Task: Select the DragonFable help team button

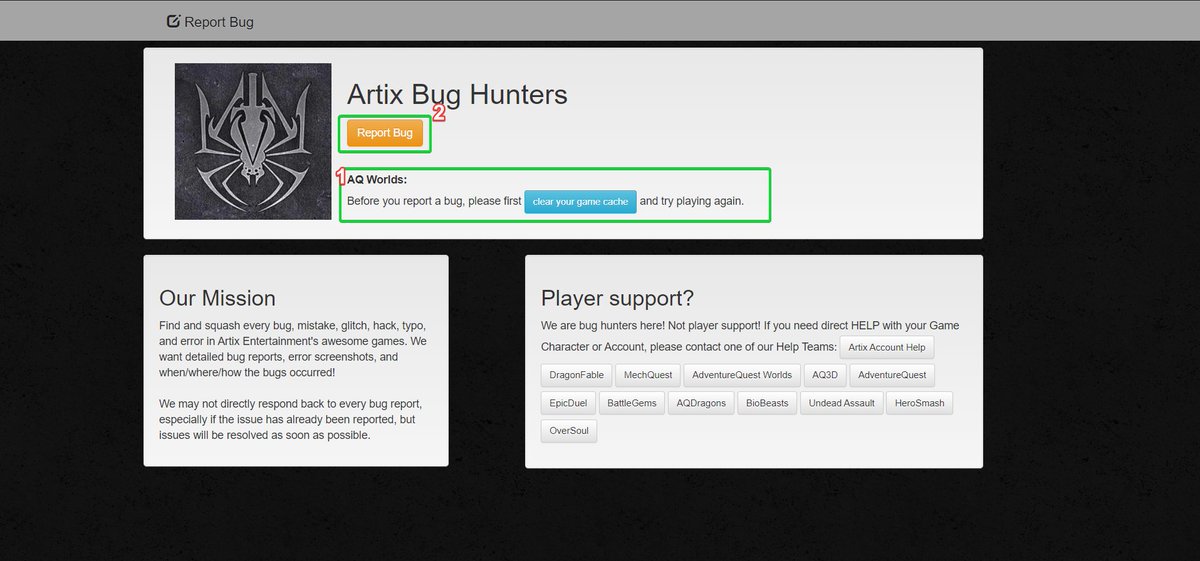Action: [574, 375]
